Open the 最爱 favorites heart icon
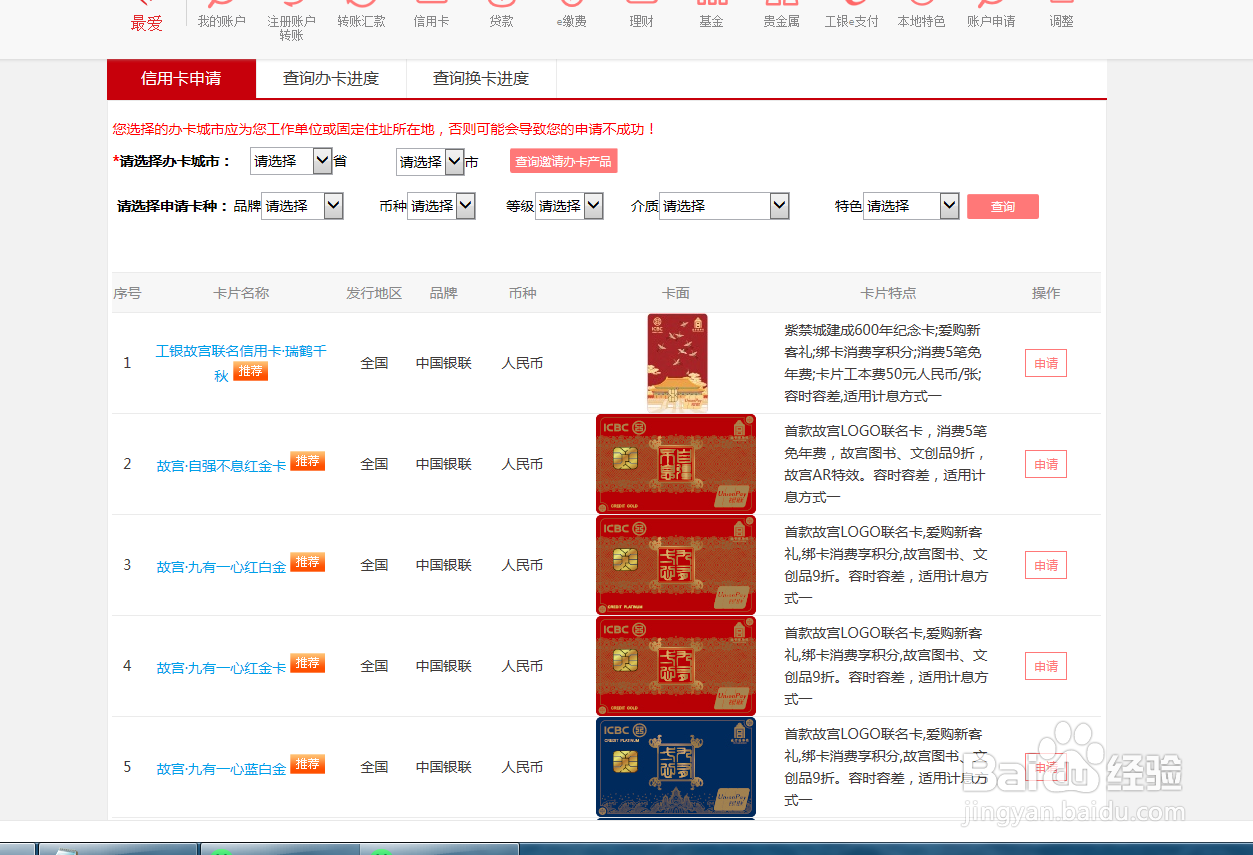Image resolution: width=1253 pixels, height=855 pixels. [x=146, y=12]
